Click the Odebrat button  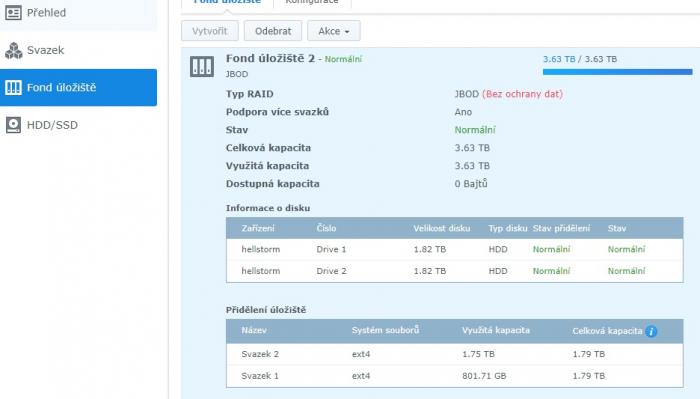273,31
